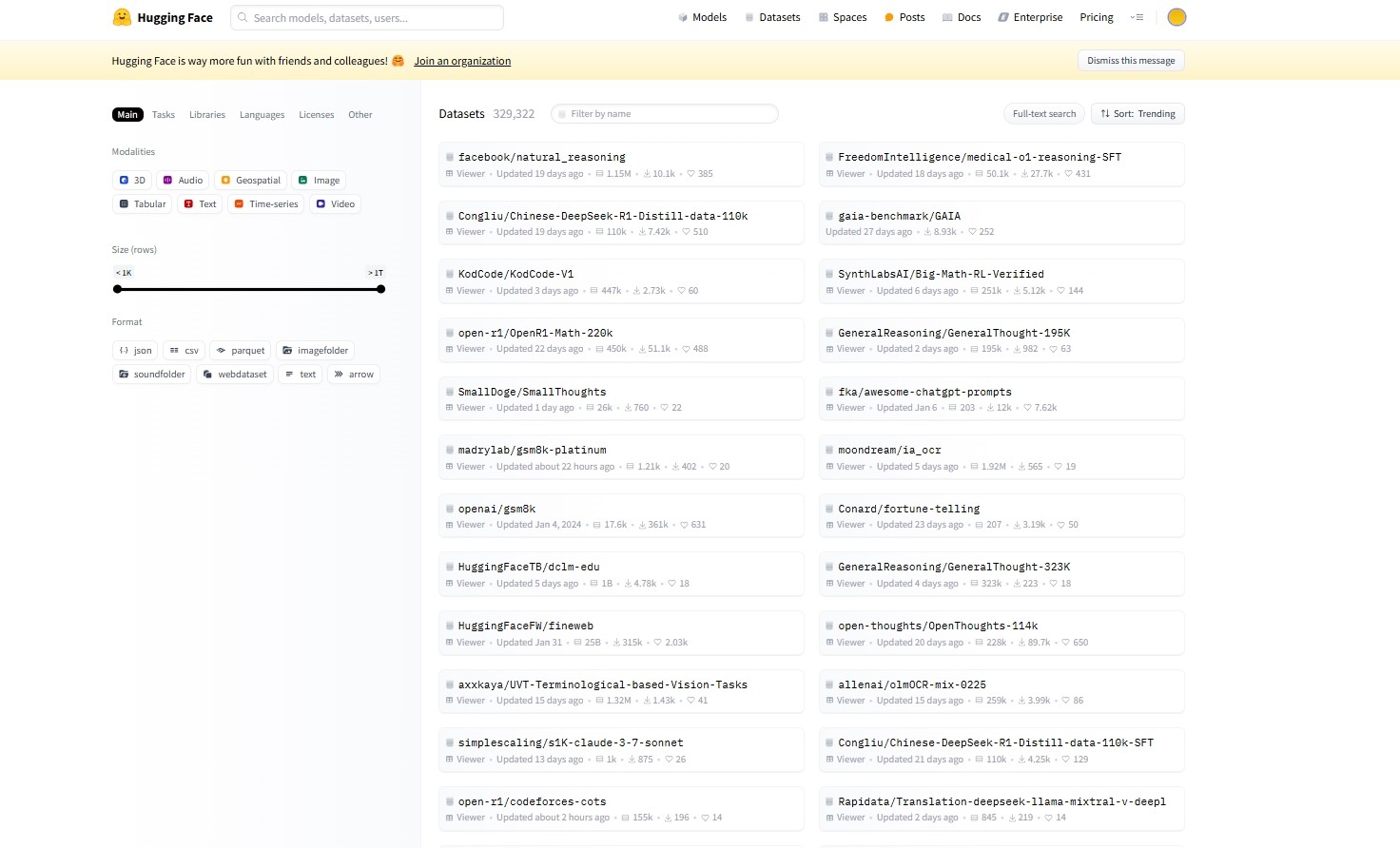
Task: Open the user avatar menu
Action: pos(1176,17)
